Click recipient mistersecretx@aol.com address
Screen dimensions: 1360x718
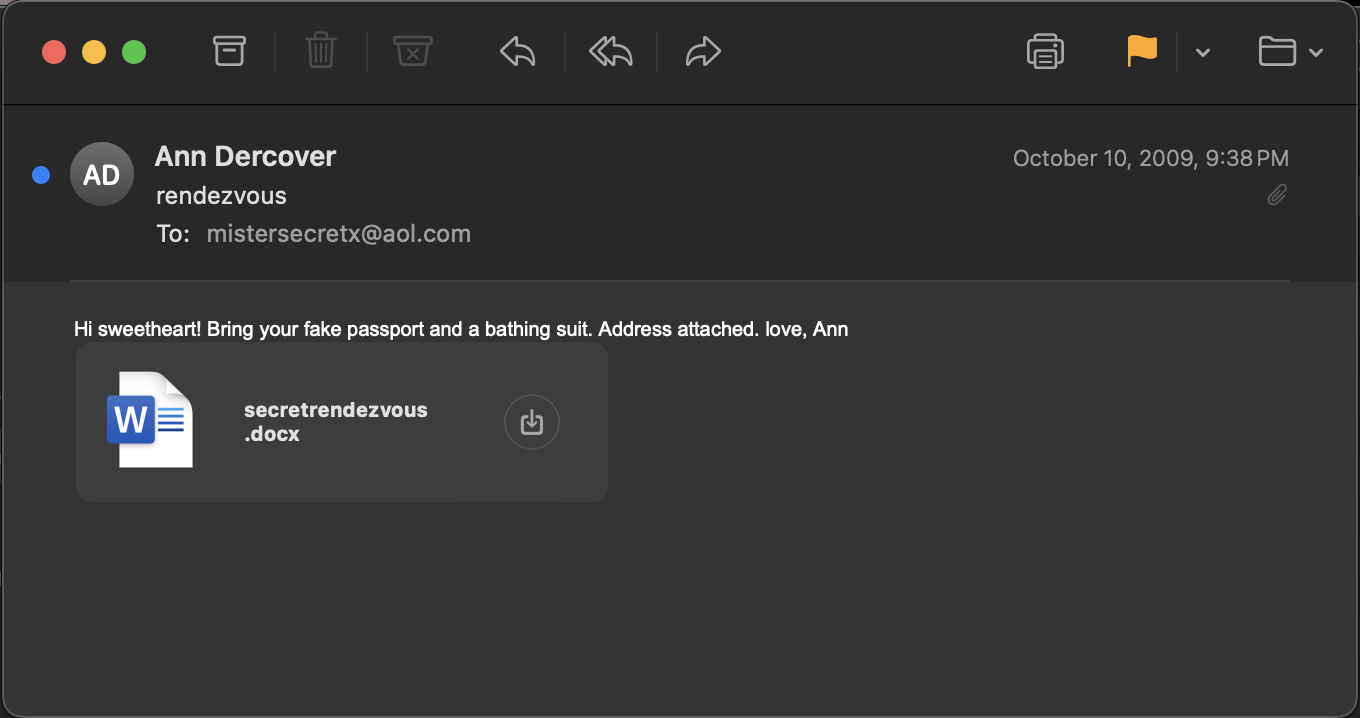click(338, 234)
